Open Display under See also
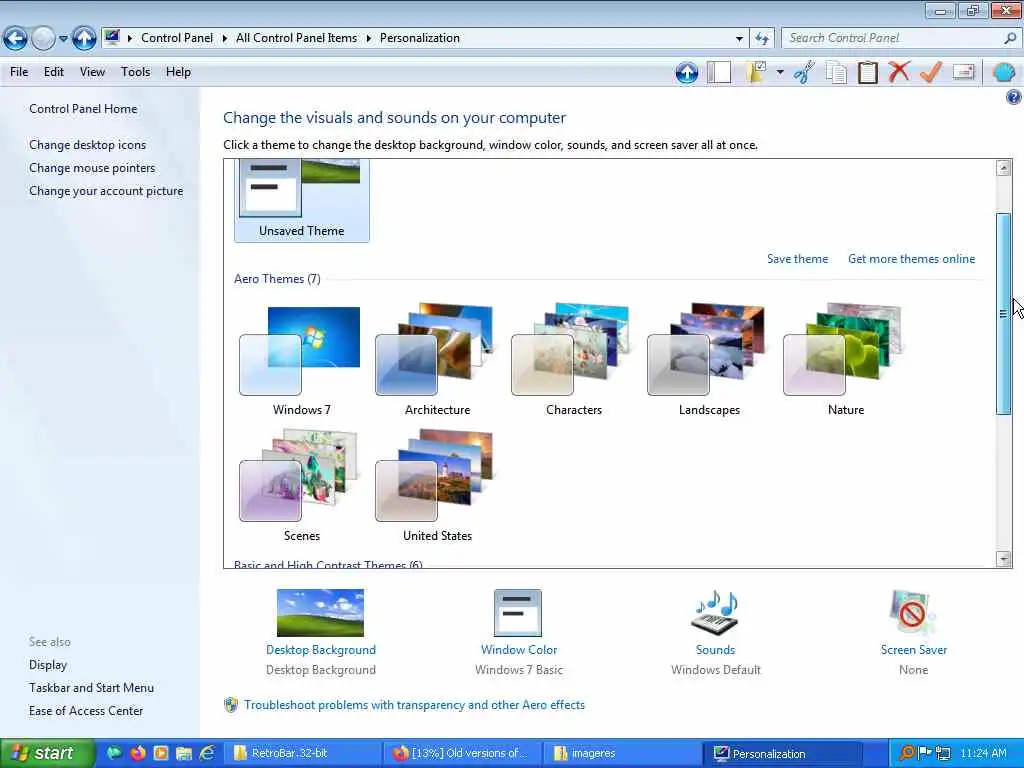 tap(48, 665)
